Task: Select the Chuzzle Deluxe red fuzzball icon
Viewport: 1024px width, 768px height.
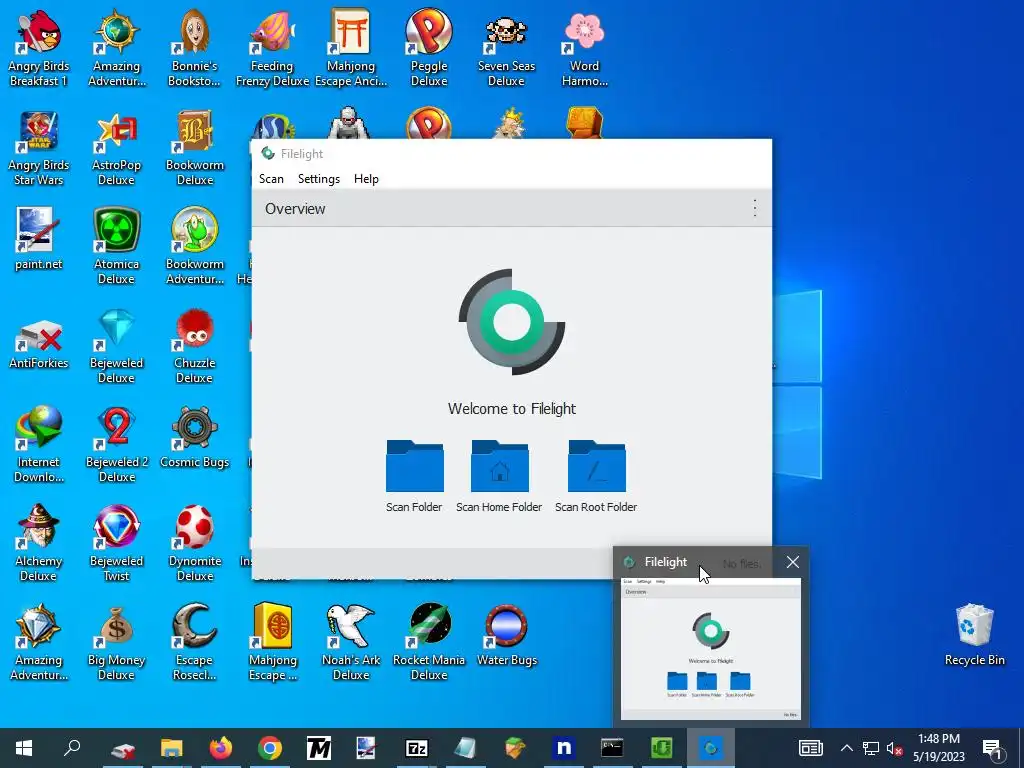Action: tap(195, 346)
